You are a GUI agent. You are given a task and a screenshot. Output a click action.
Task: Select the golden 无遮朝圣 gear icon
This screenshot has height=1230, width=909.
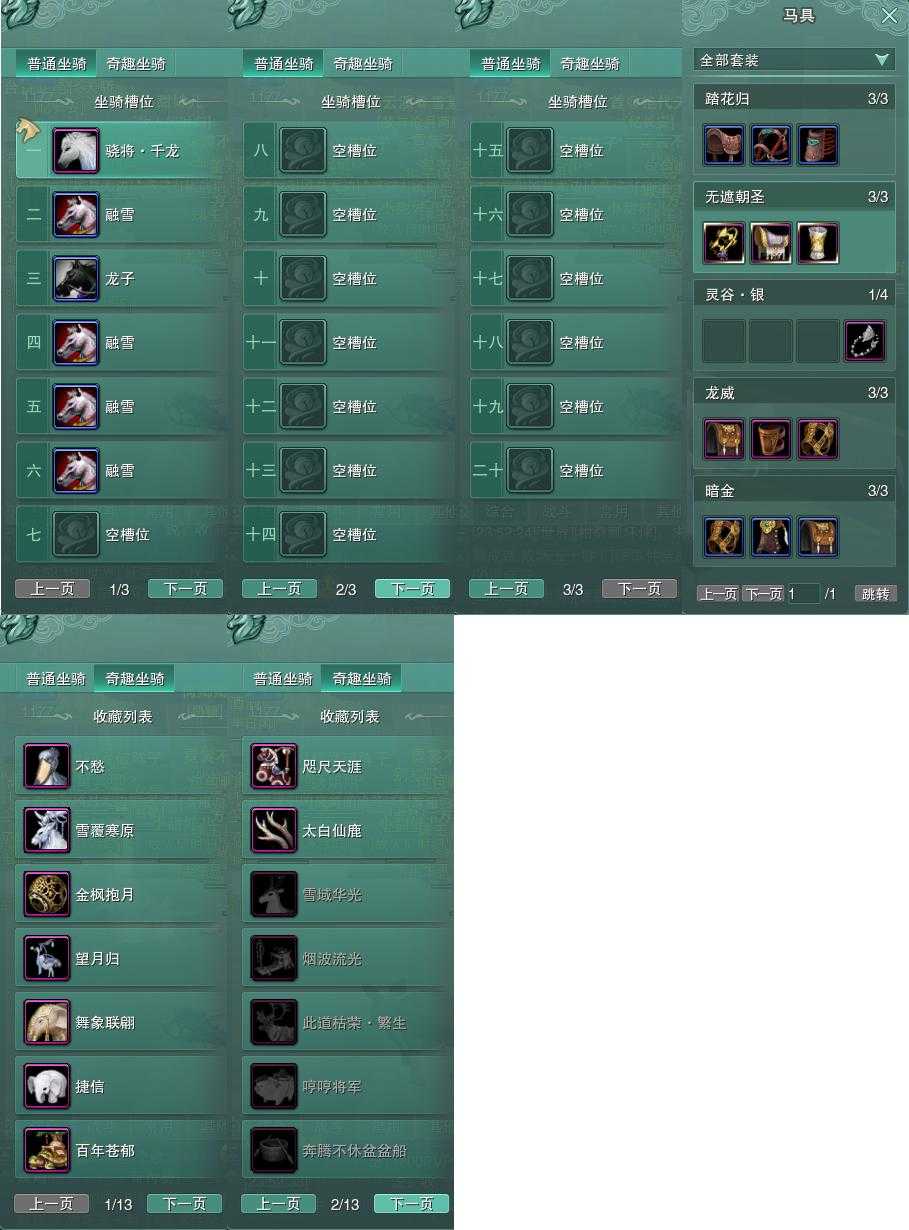(723, 244)
